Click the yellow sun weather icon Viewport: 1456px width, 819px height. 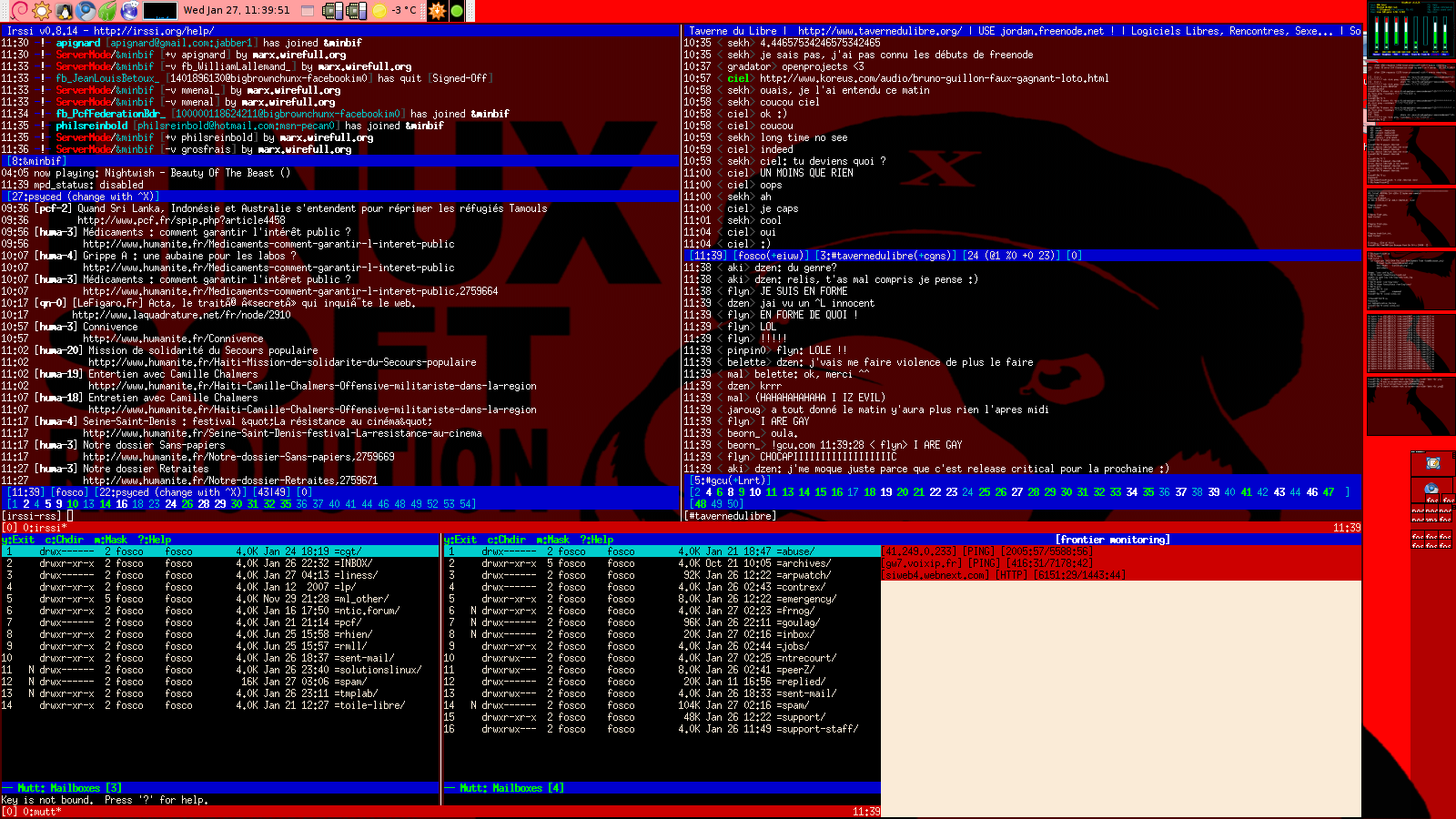(x=380, y=11)
